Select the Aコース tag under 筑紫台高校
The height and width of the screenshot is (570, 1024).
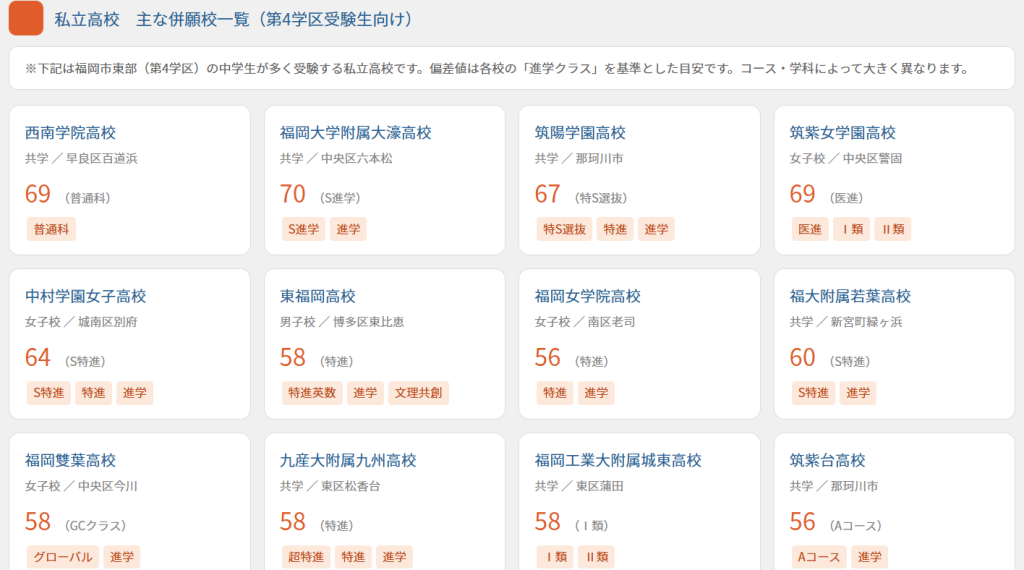click(x=819, y=557)
